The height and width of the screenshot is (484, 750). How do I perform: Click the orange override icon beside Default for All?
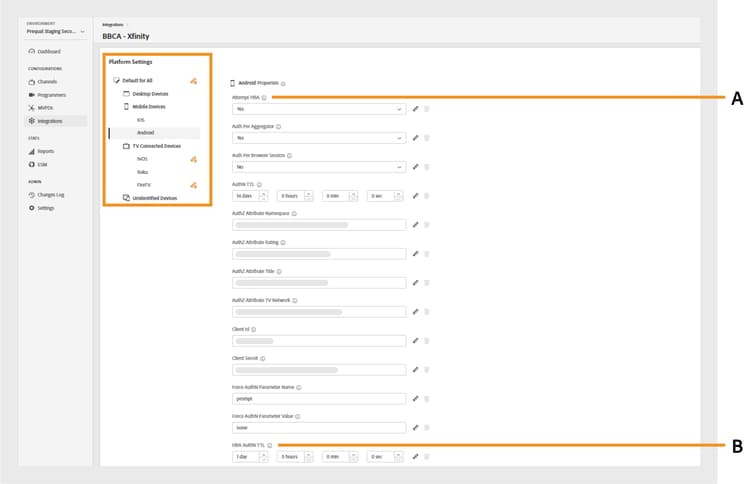click(x=194, y=81)
